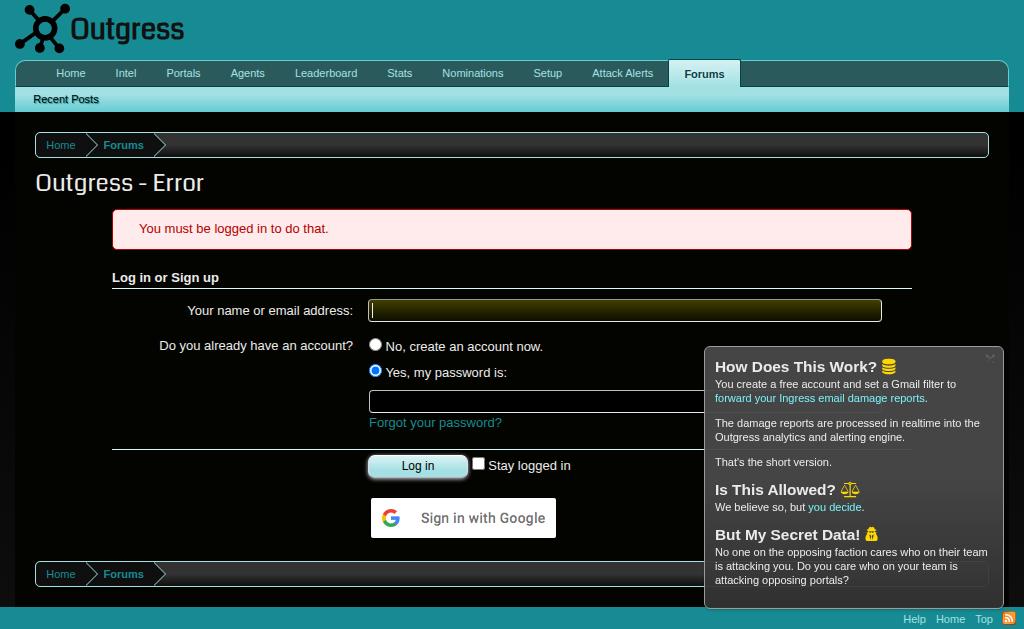Click the scales emoji beside 'Is This Allowed?'
The height and width of the screenshot is (629, 1024).
tap(850, 489)
